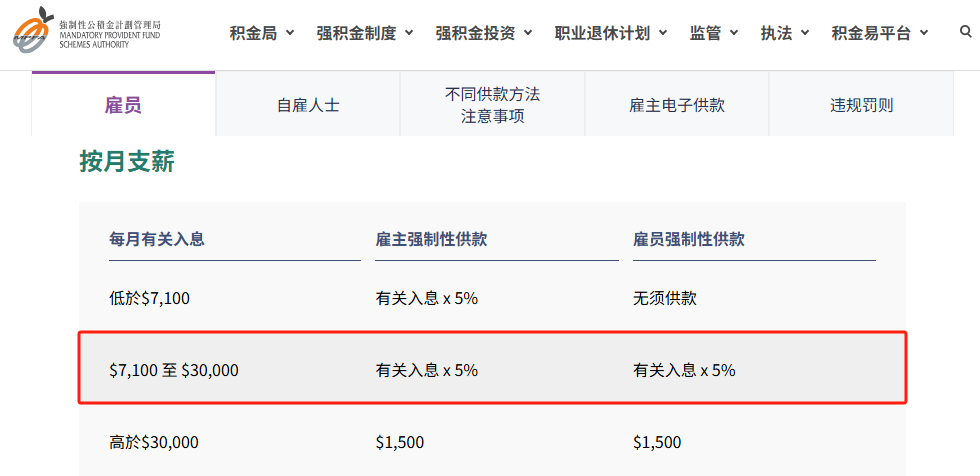Select the 违规罚则 tab
This screenshot has width=980, height=476.
[861, 105]
